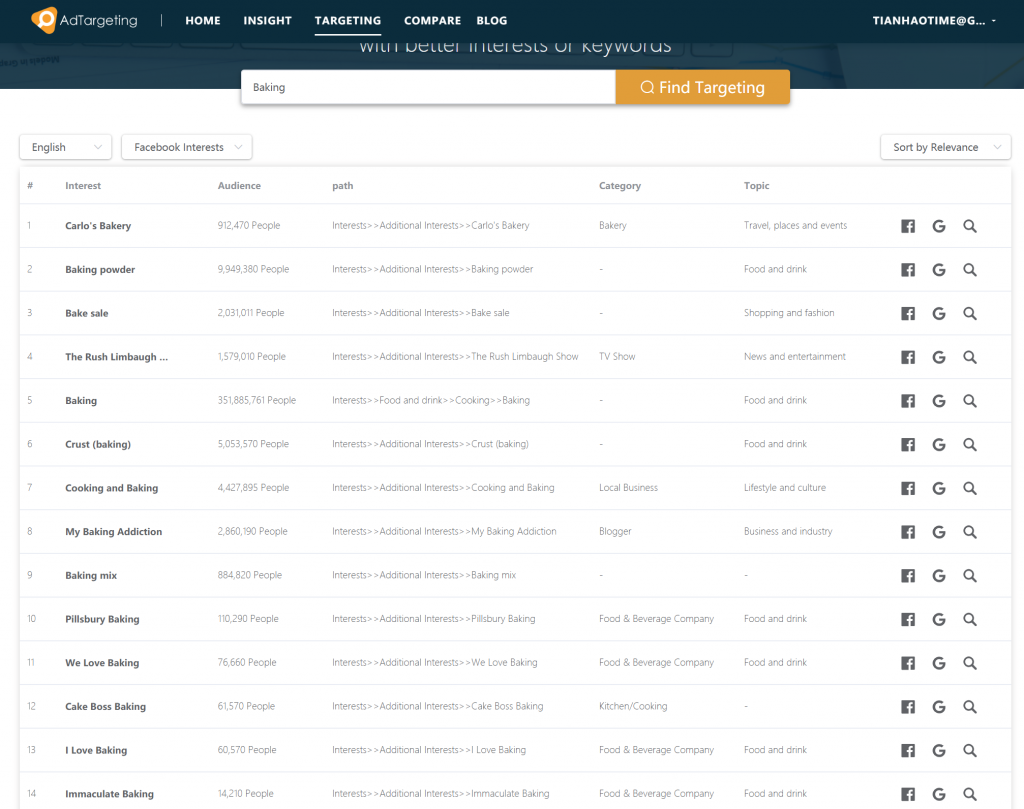Viewport: 1024px width, 809px height.
Task: Click the AdTargeting logo
Action: tap(84, 20)
